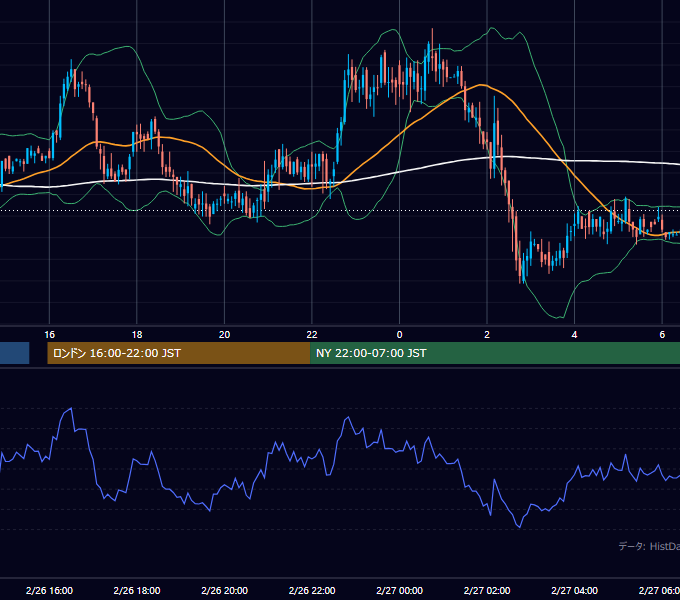Click the "2/26 22:00" date label
The width and height of the screenshot is (680, 600).
pyautogui.click(x=312, y=590)
